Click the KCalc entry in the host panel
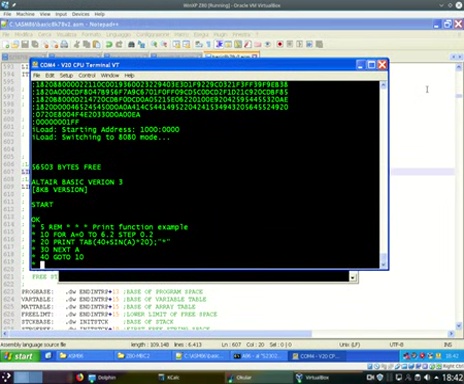This screenshot has height=384, width=464. [169, 377]
